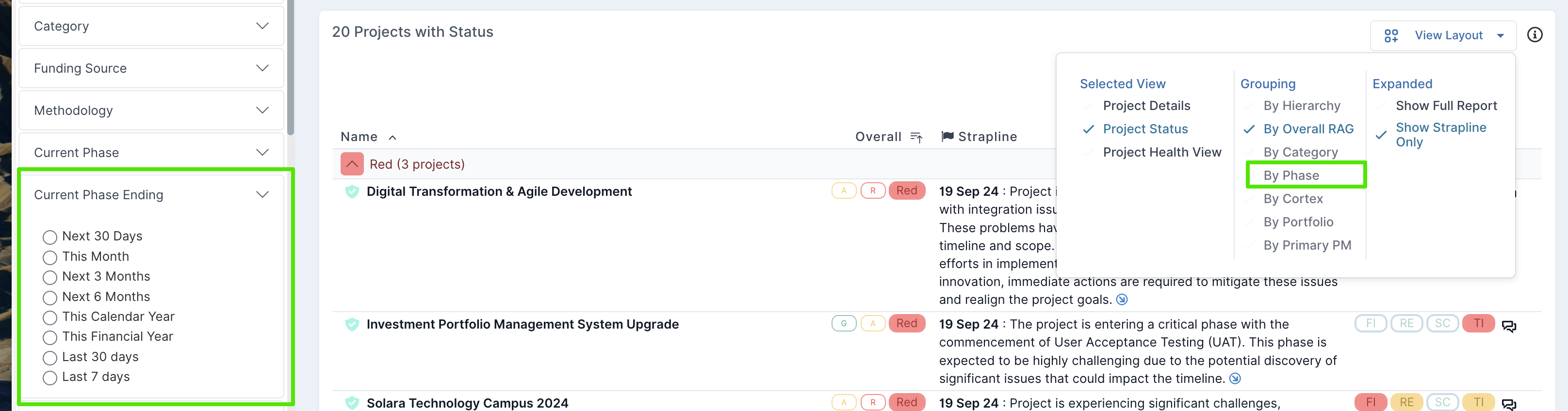The width and height of the screenshot is (1568, 411).
Task: Click the View Layout grid icon
Action: click(x=1391, y=36)
